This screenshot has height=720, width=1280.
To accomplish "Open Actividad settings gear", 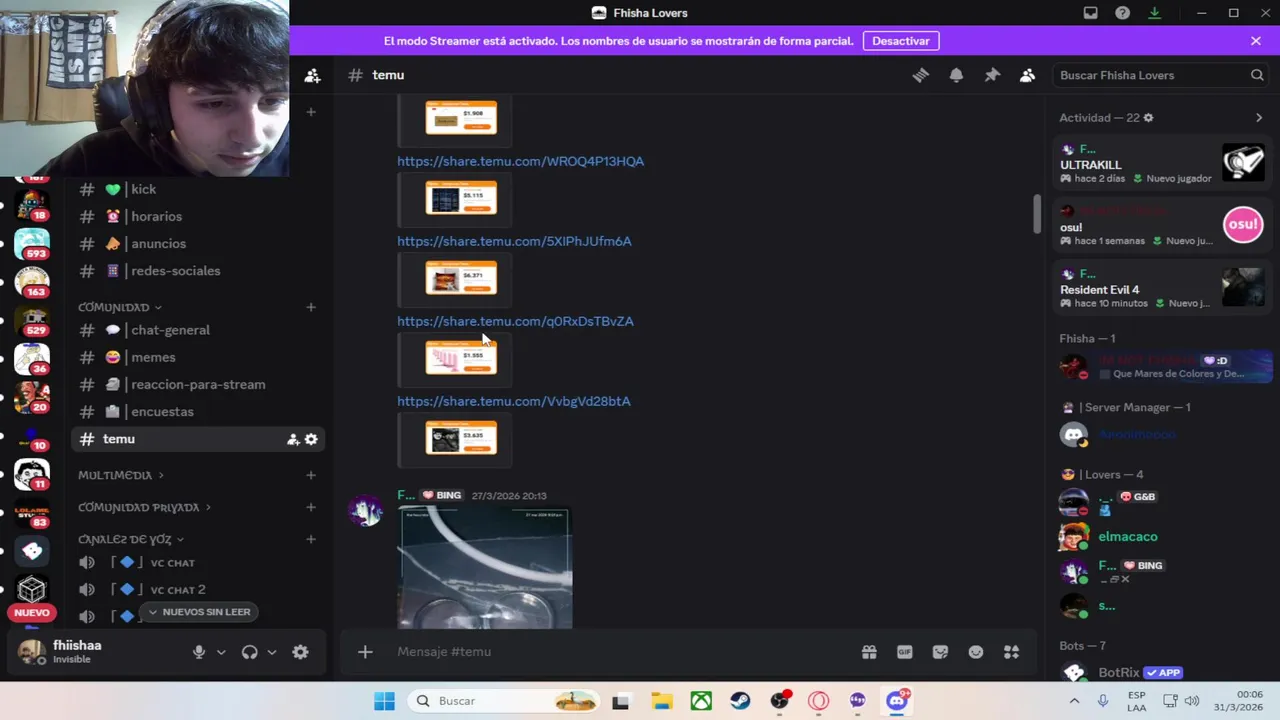I will (1148, 118).
